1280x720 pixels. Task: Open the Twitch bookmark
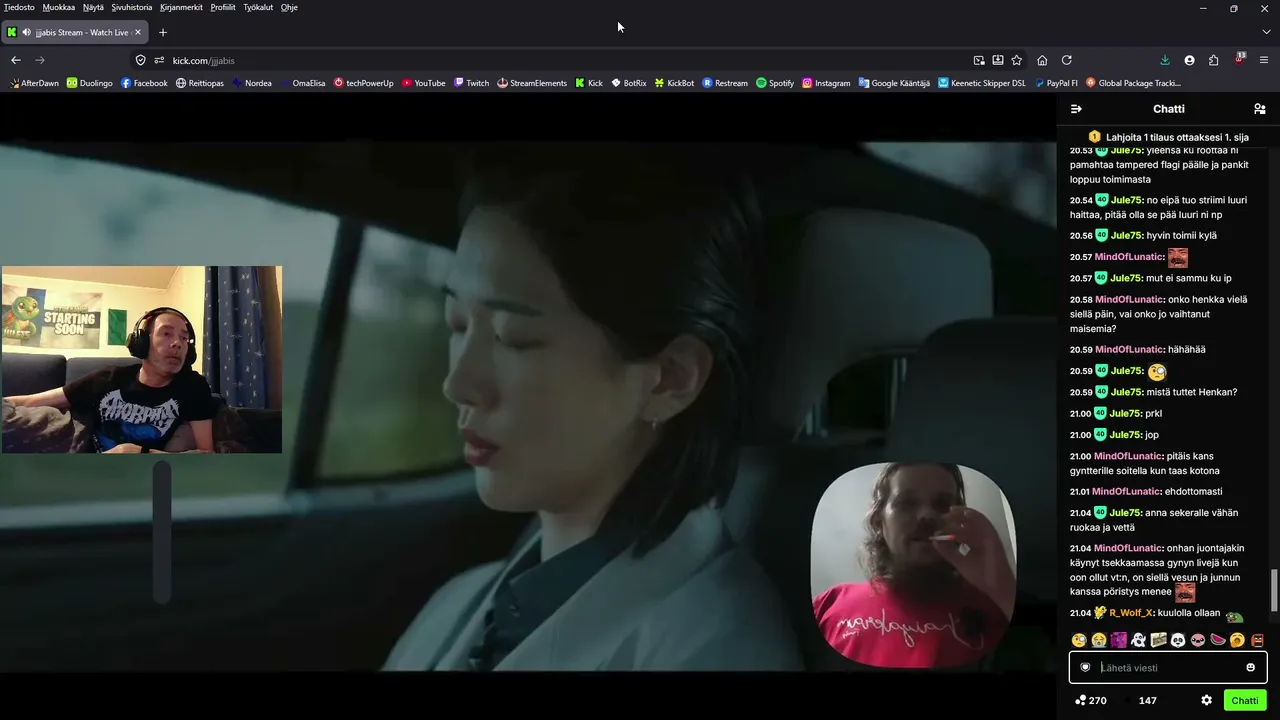[x=472, y=83]
